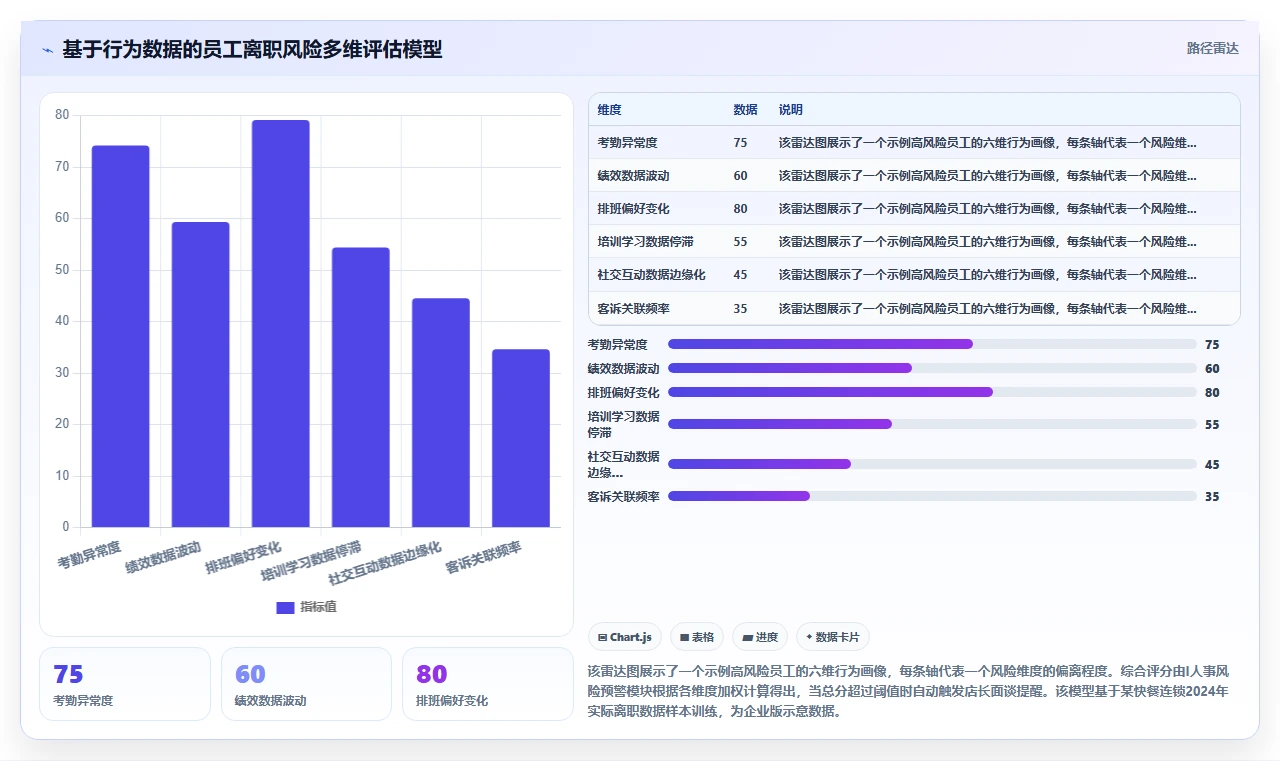Select the 绩效数据波动 table row
1280x761 pixels.
914,176
